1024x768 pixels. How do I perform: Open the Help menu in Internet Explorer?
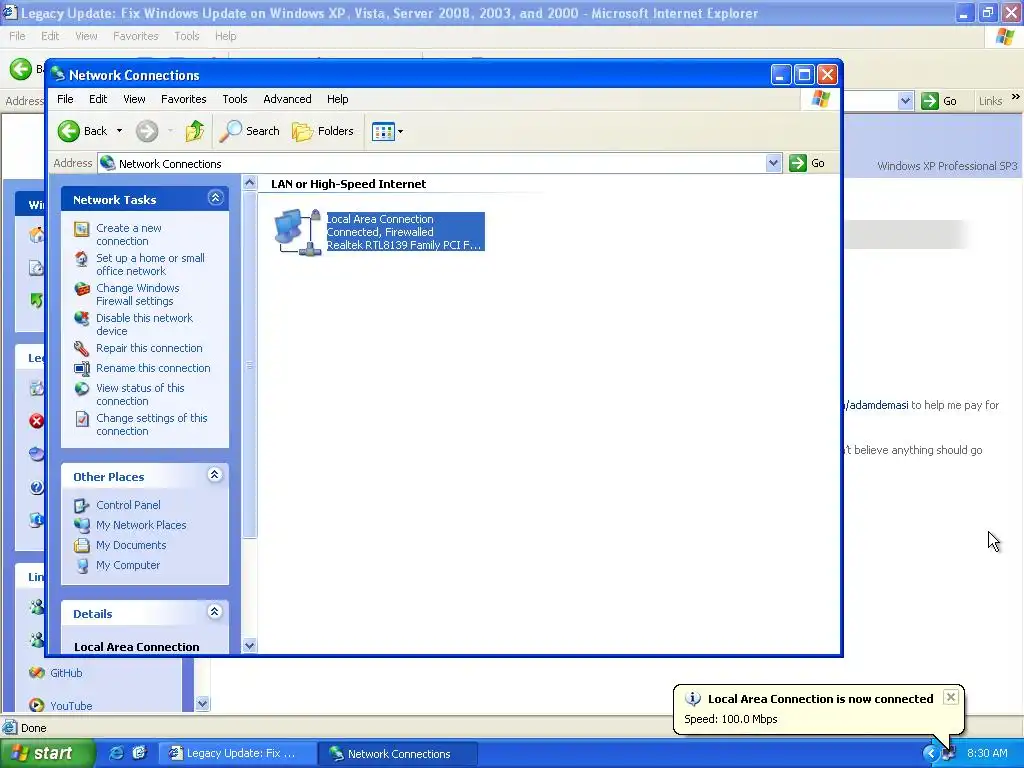click(225, 36)
